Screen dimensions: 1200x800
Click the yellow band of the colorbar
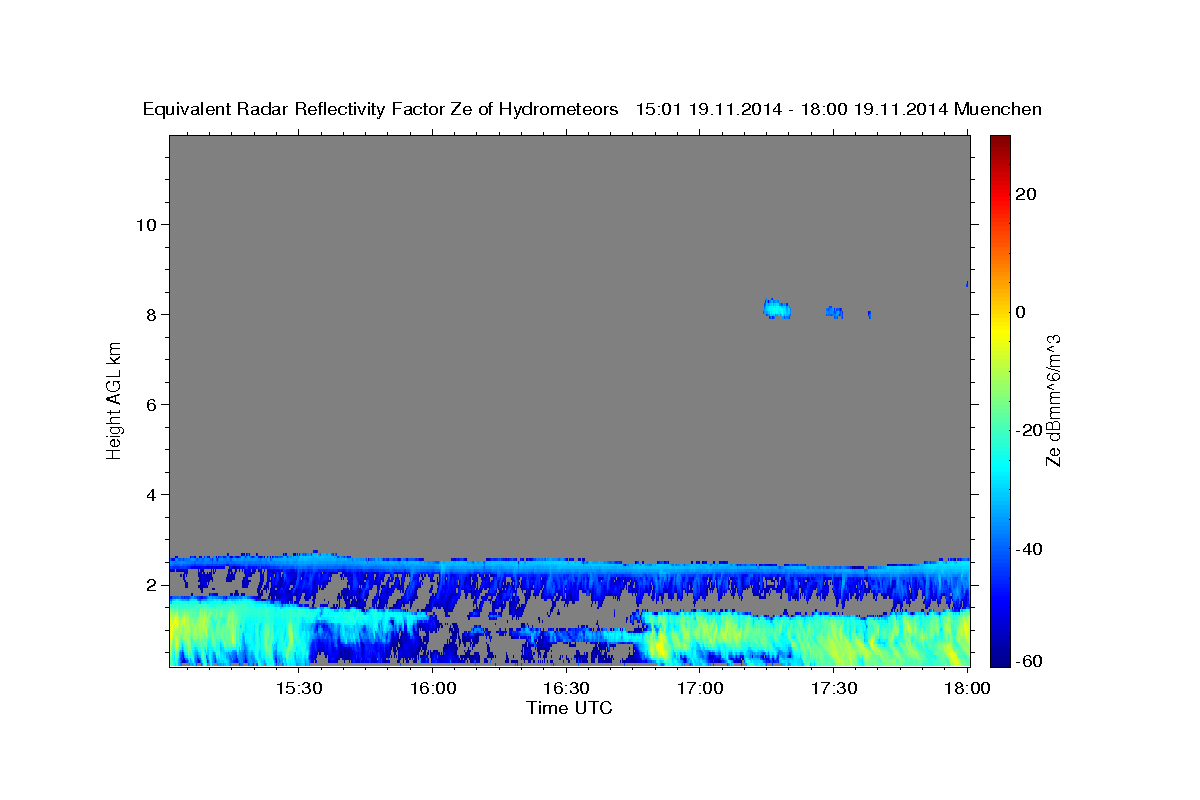tap(1000, 330)
